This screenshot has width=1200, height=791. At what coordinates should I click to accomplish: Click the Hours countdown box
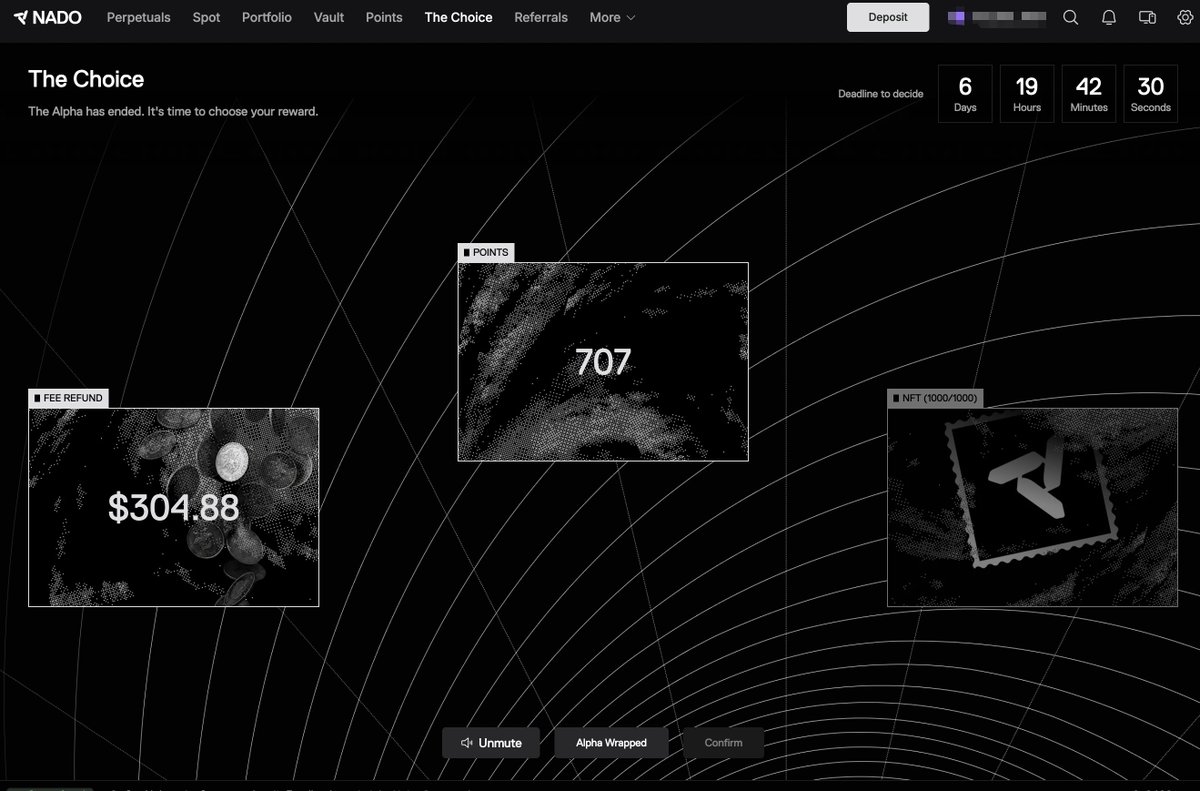[x=1027, y=94]
